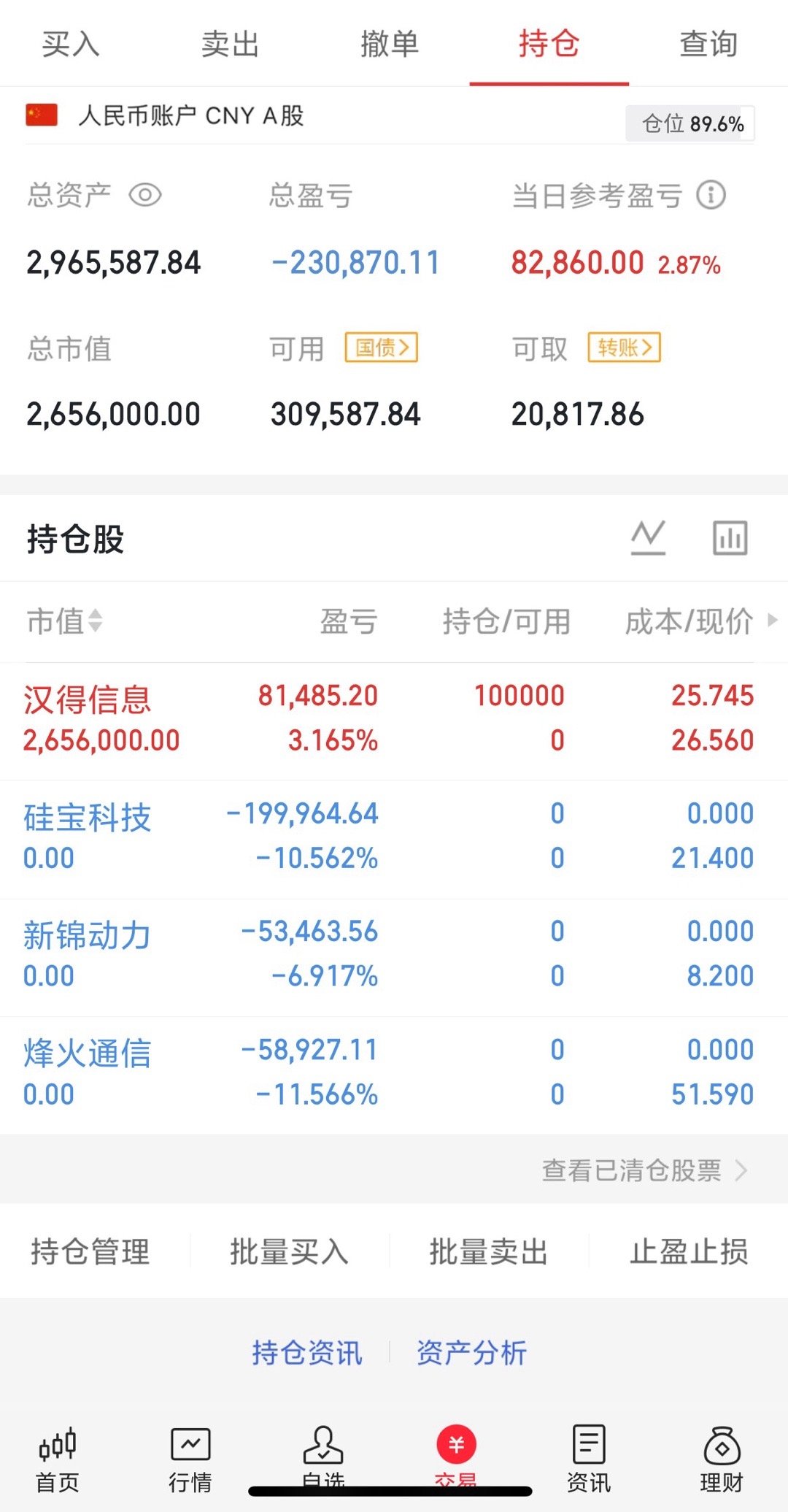Tap the 仓位 89.6% badge
The image size is (788, 1512).
click(x=690, y=123)
